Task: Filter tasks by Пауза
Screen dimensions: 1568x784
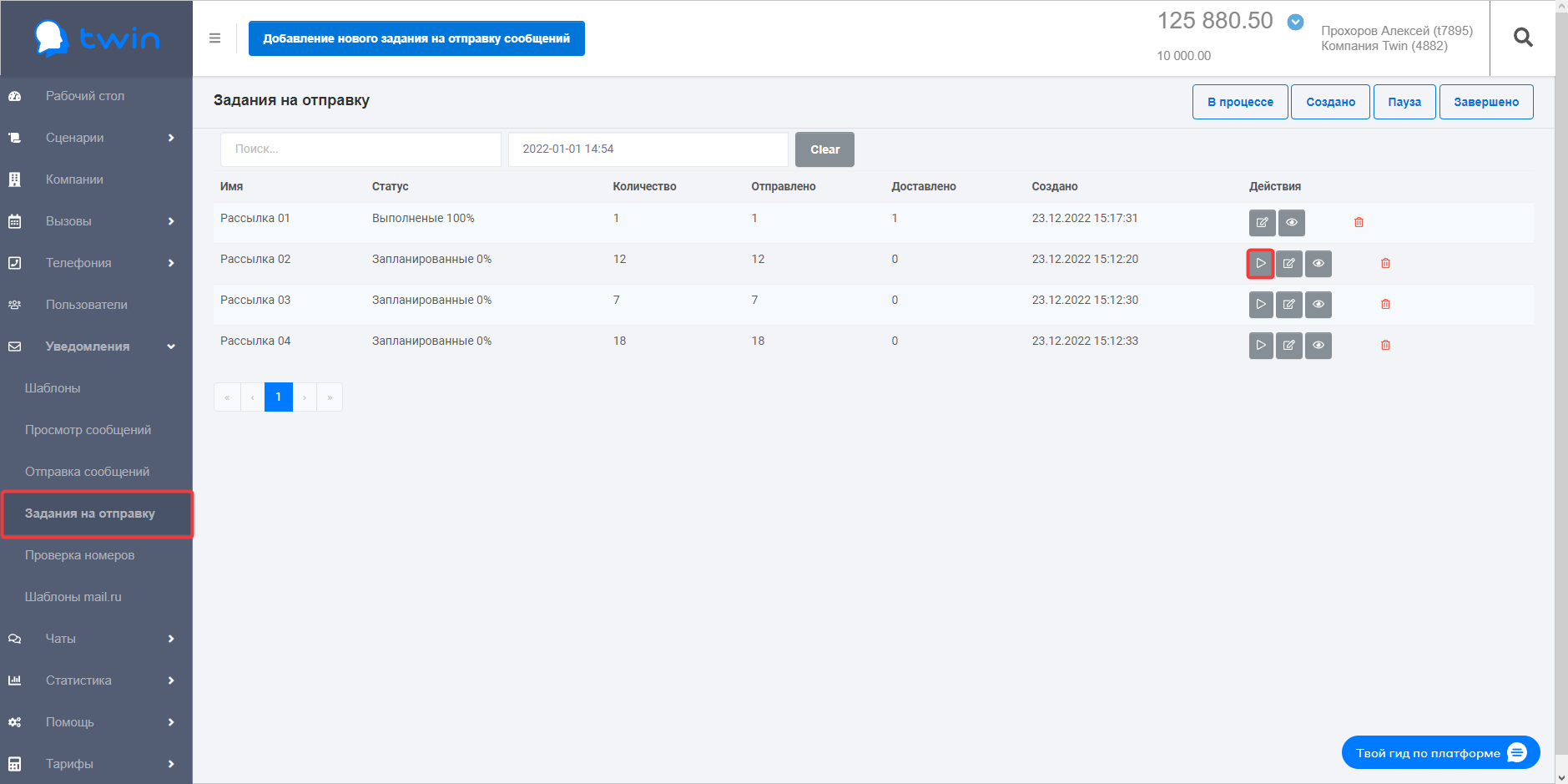Action: 1404,102
